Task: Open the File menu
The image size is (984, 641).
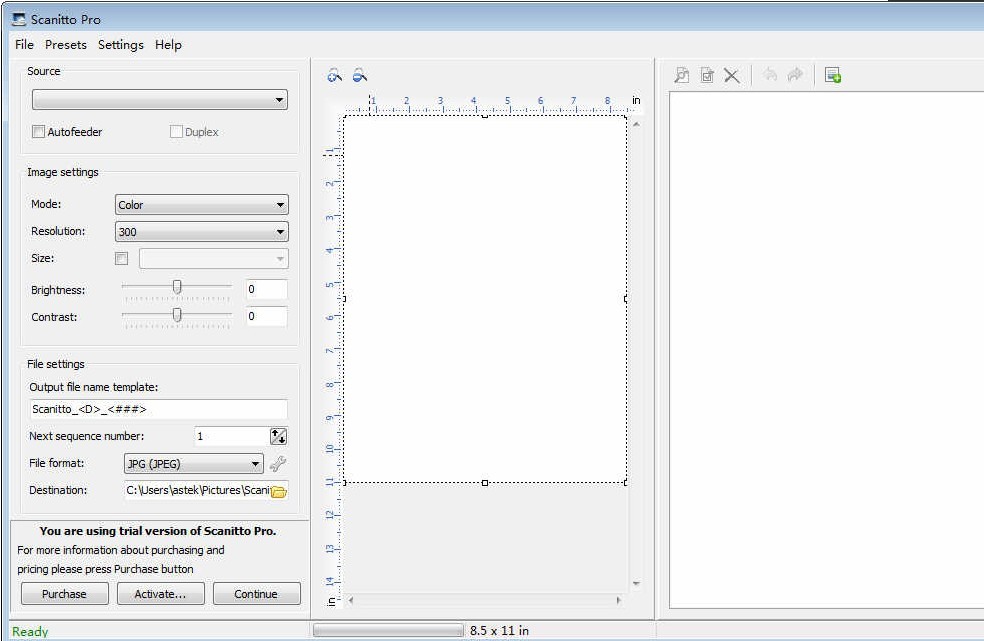Action: 24,45
